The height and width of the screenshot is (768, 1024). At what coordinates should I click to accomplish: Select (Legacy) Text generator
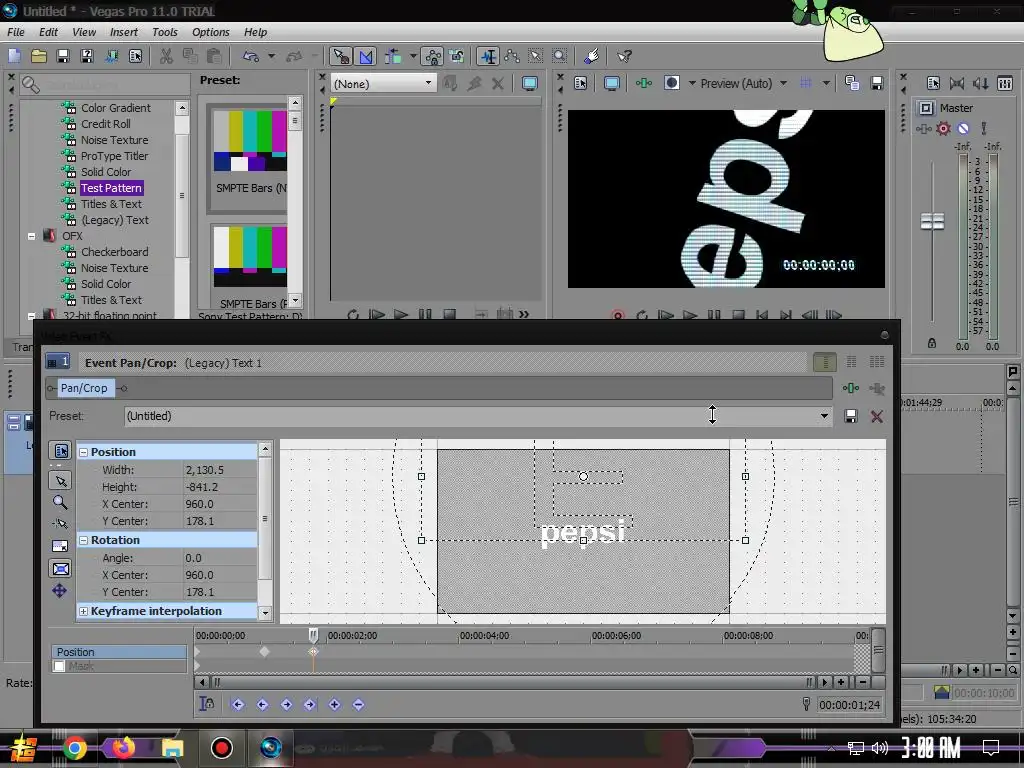tap(115, 220)
